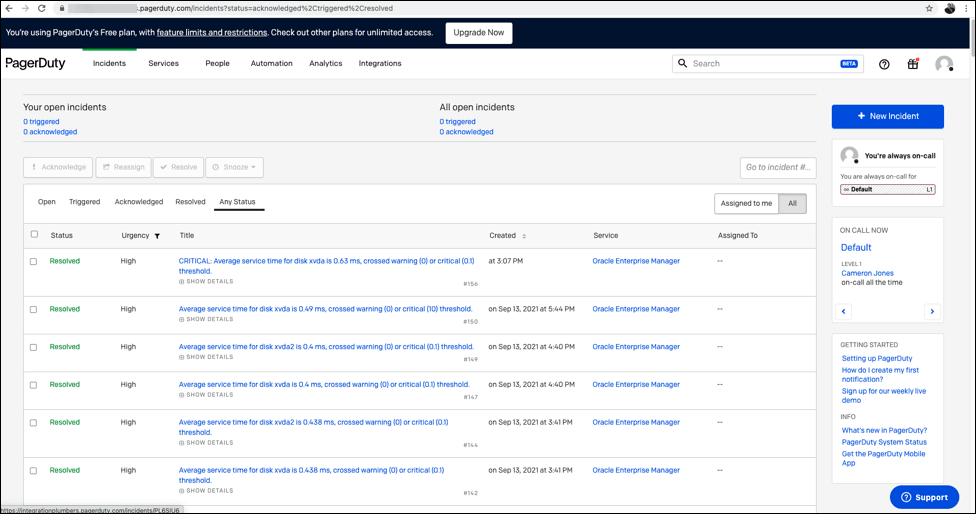Create a New Incident

(888, 116)
